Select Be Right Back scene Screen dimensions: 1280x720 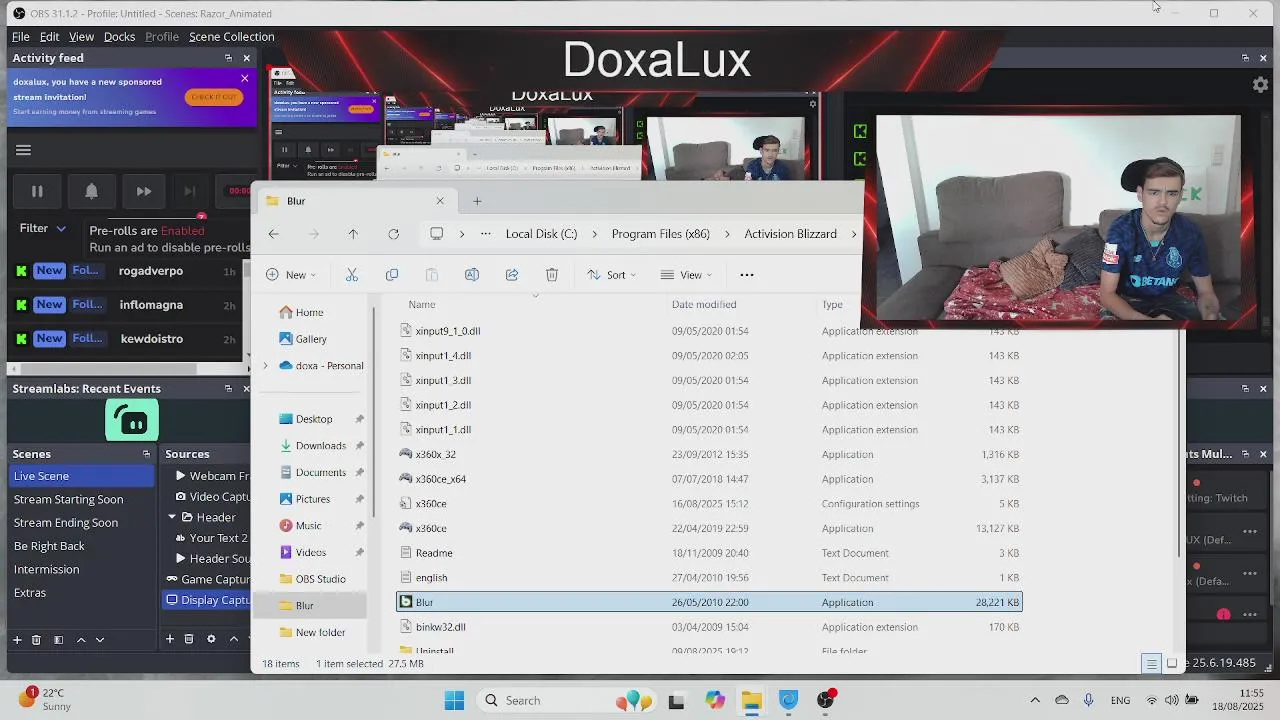[82, 546]
